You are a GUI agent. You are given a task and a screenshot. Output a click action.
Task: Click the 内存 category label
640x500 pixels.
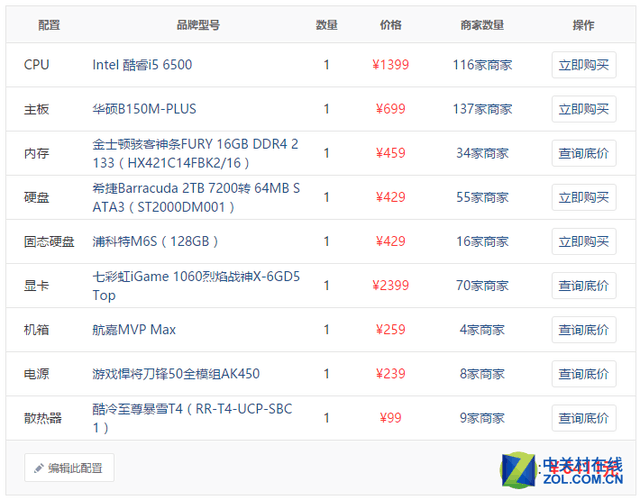point(36,153)
